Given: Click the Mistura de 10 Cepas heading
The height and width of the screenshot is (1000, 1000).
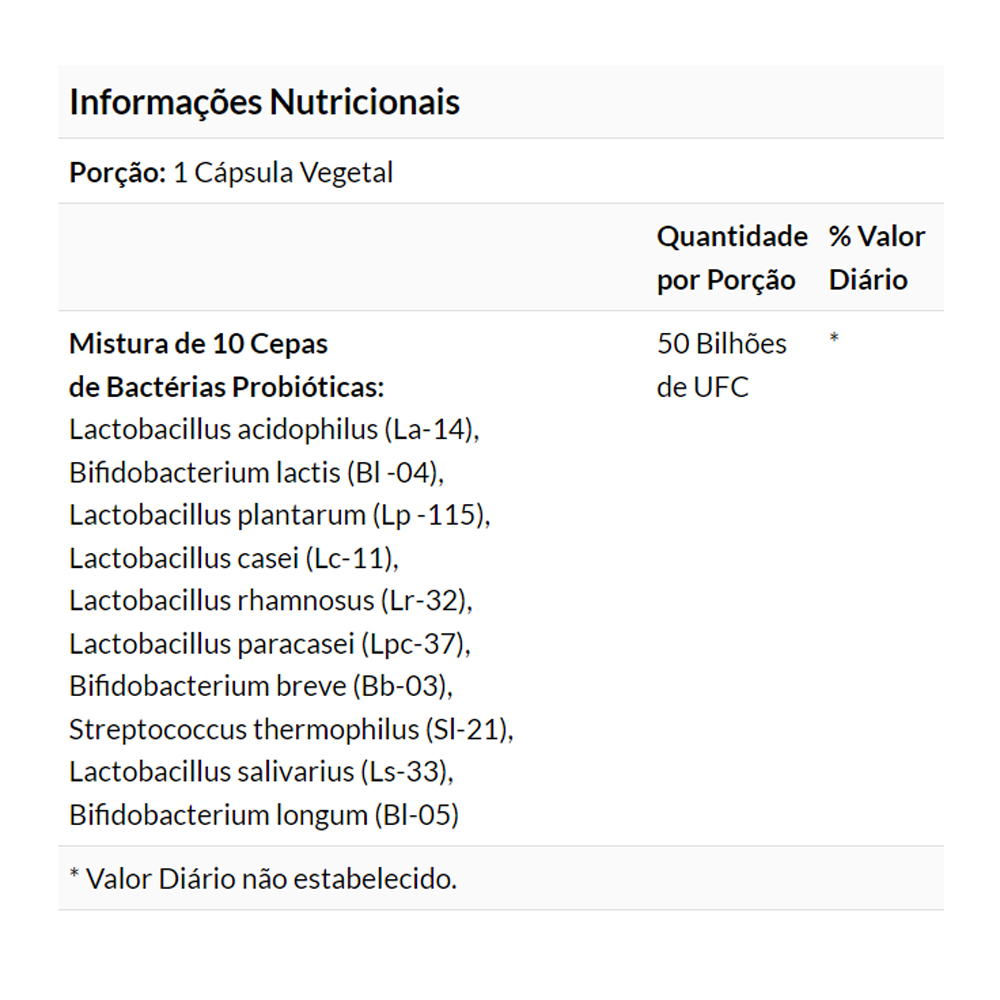Looking at the screenshot, I should tap(198, 344).
